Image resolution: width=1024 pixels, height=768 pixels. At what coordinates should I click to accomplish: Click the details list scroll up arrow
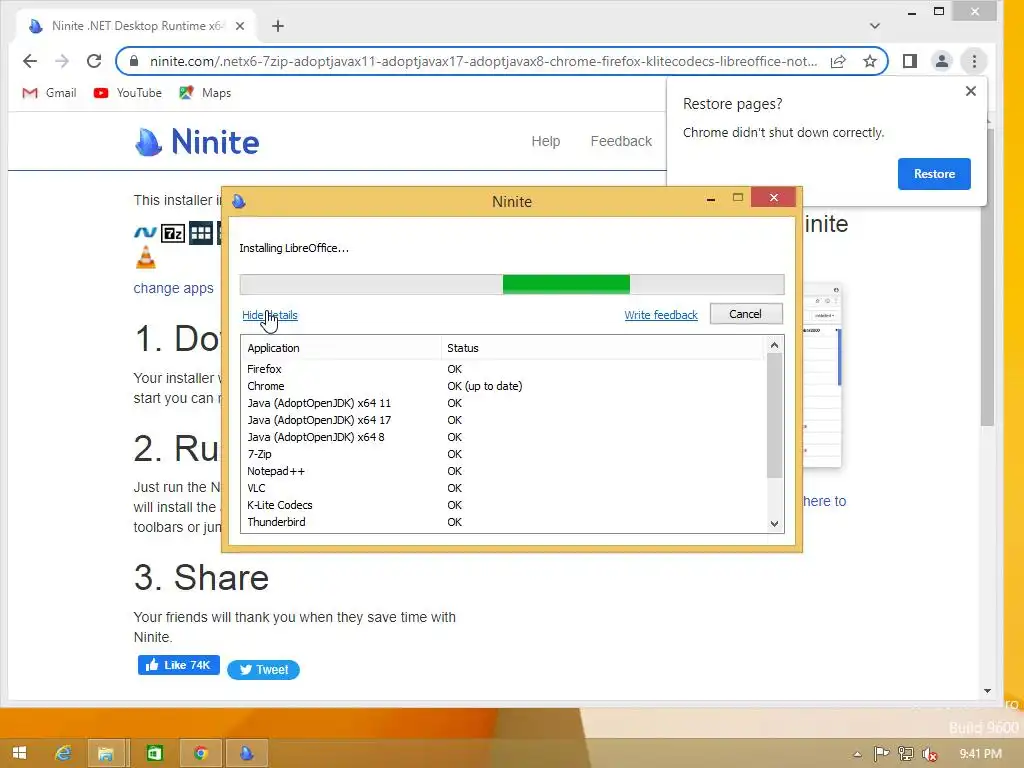775,345
